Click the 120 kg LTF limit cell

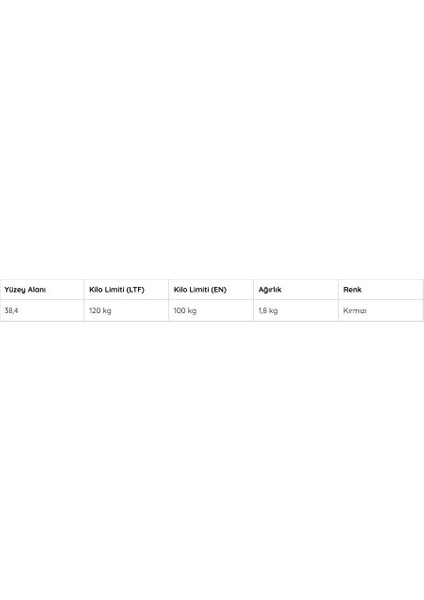[x=126, y=310]
